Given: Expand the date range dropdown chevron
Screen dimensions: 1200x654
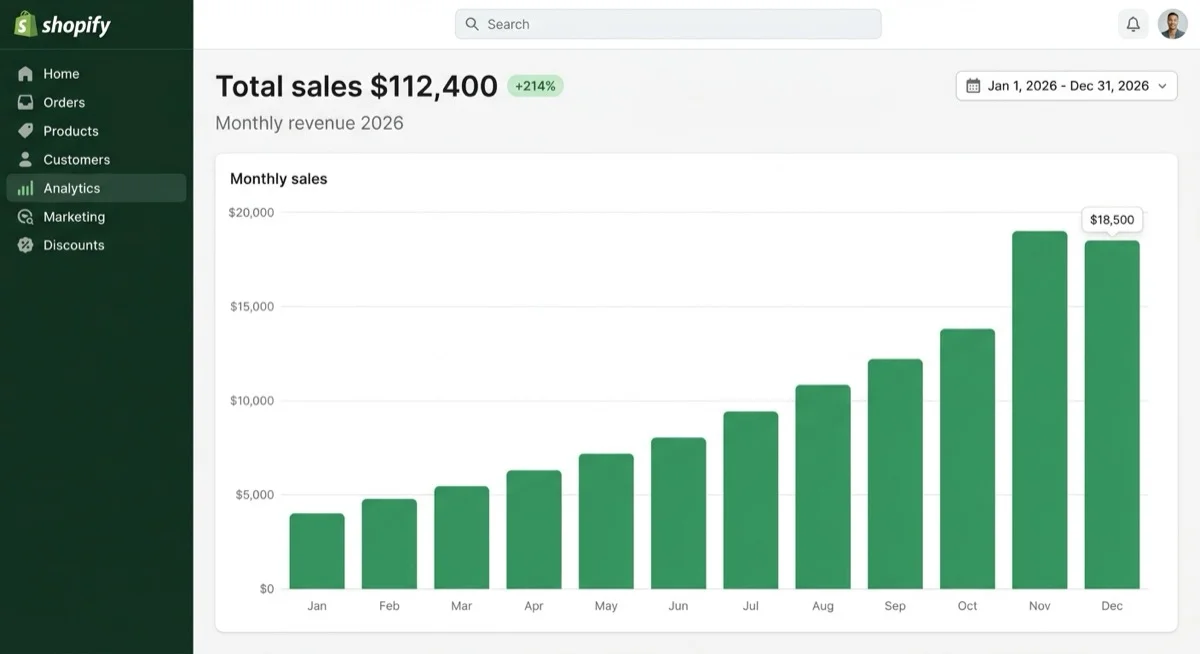Looking at the screenshot, I should pyautogui.click(x=1162, y=86).
